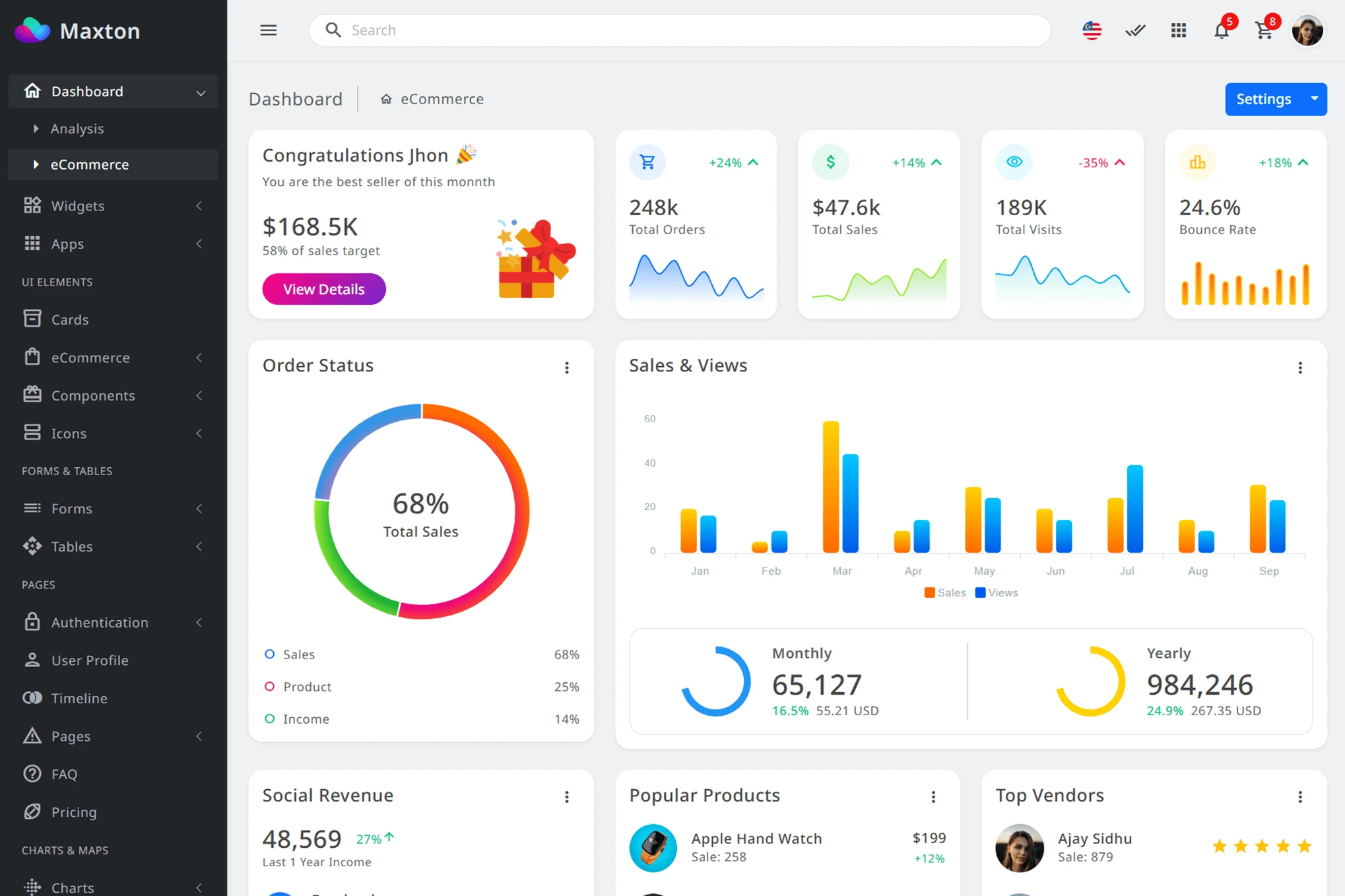1345x896 pixels.
Task: Open the notifications bell with 5 alerts
Action: (x=1222, y=30)
